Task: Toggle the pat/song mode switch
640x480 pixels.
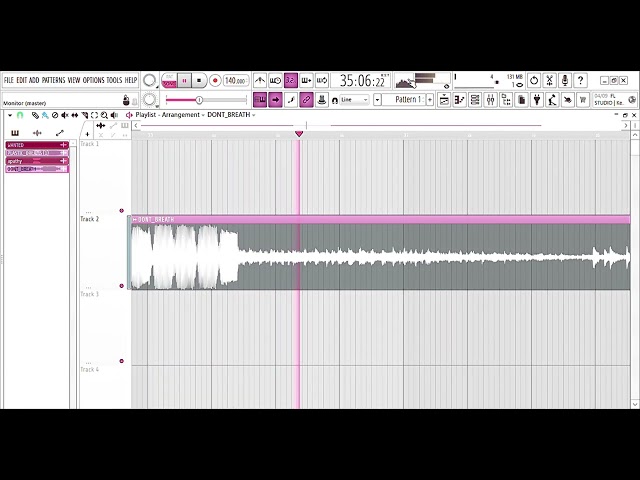Action: point(169,80)
